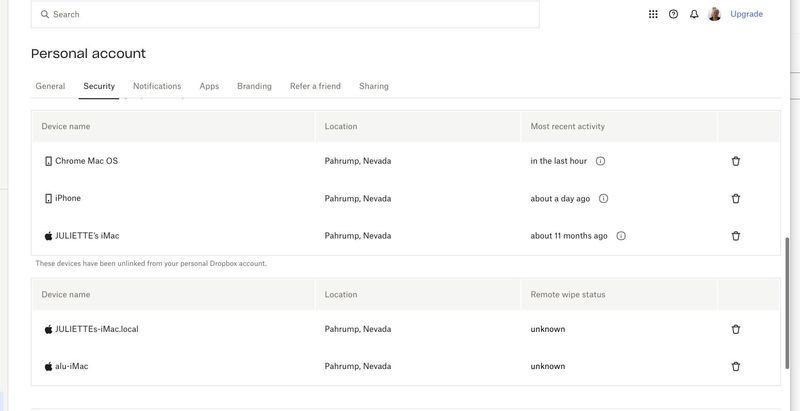Show info for iPhone recent activity
Viewport: 800px width, 411px height.
point(603,198)
